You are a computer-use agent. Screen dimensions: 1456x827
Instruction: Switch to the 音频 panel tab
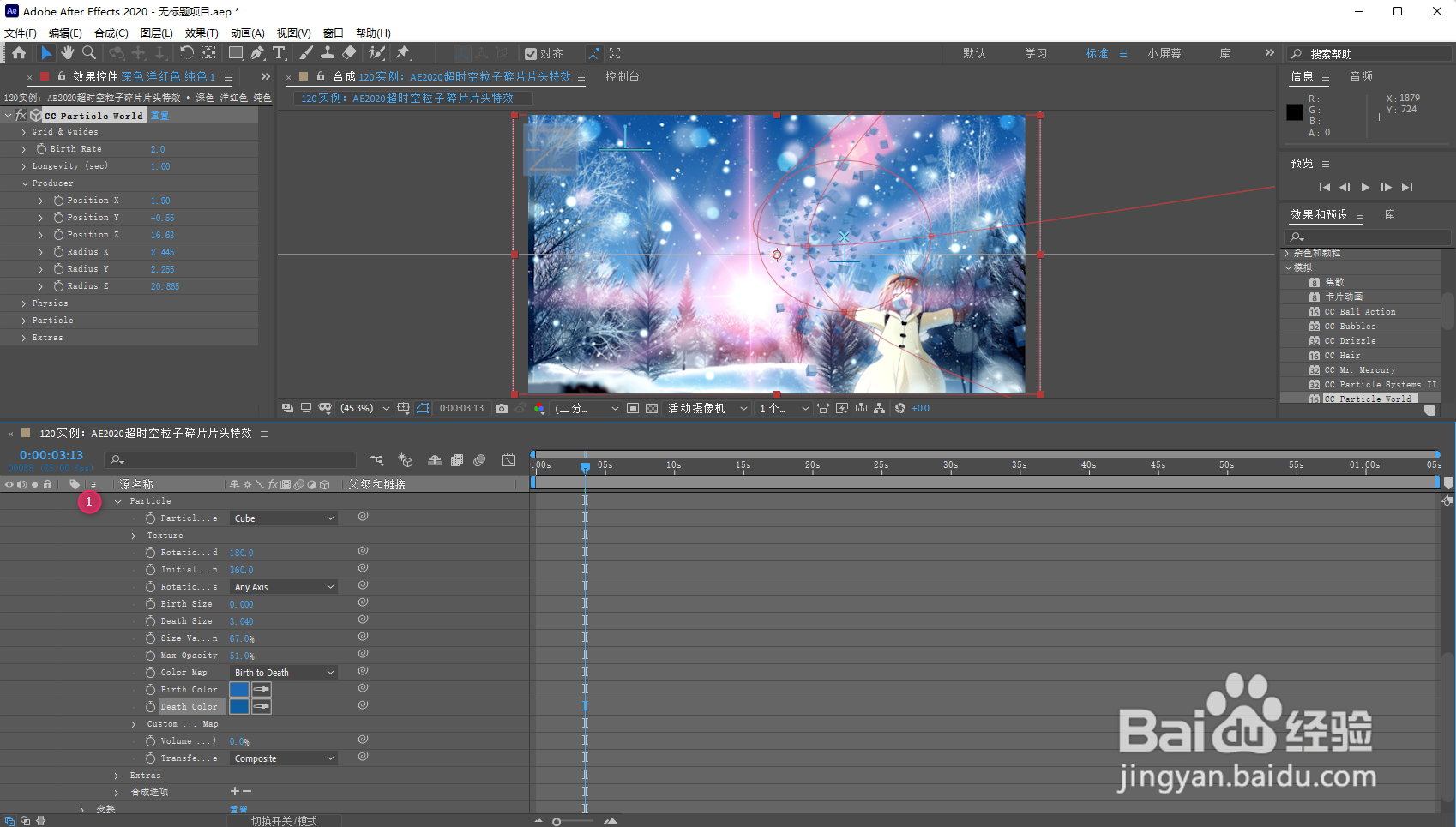click(1362, 76)
